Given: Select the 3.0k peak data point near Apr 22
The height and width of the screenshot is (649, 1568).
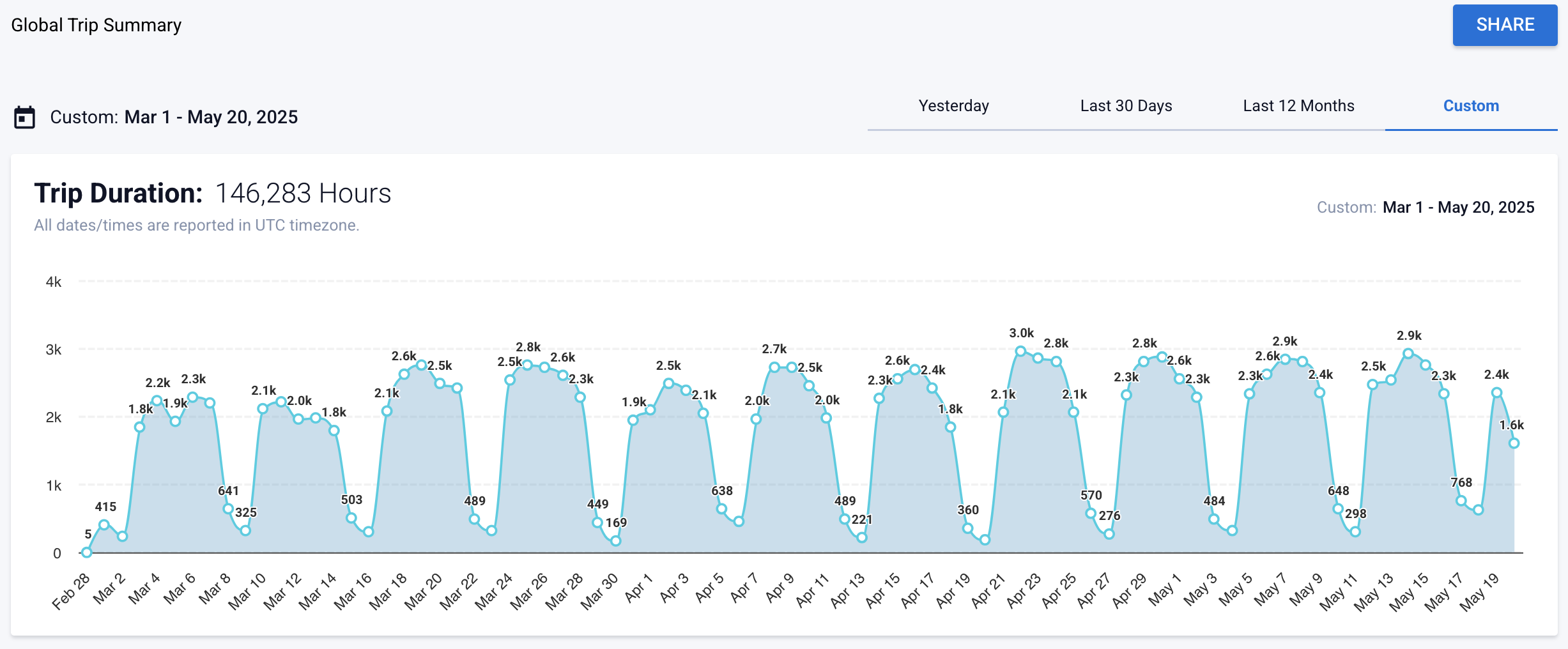Looking at the screenshot, I should [x=1021, y=350].
